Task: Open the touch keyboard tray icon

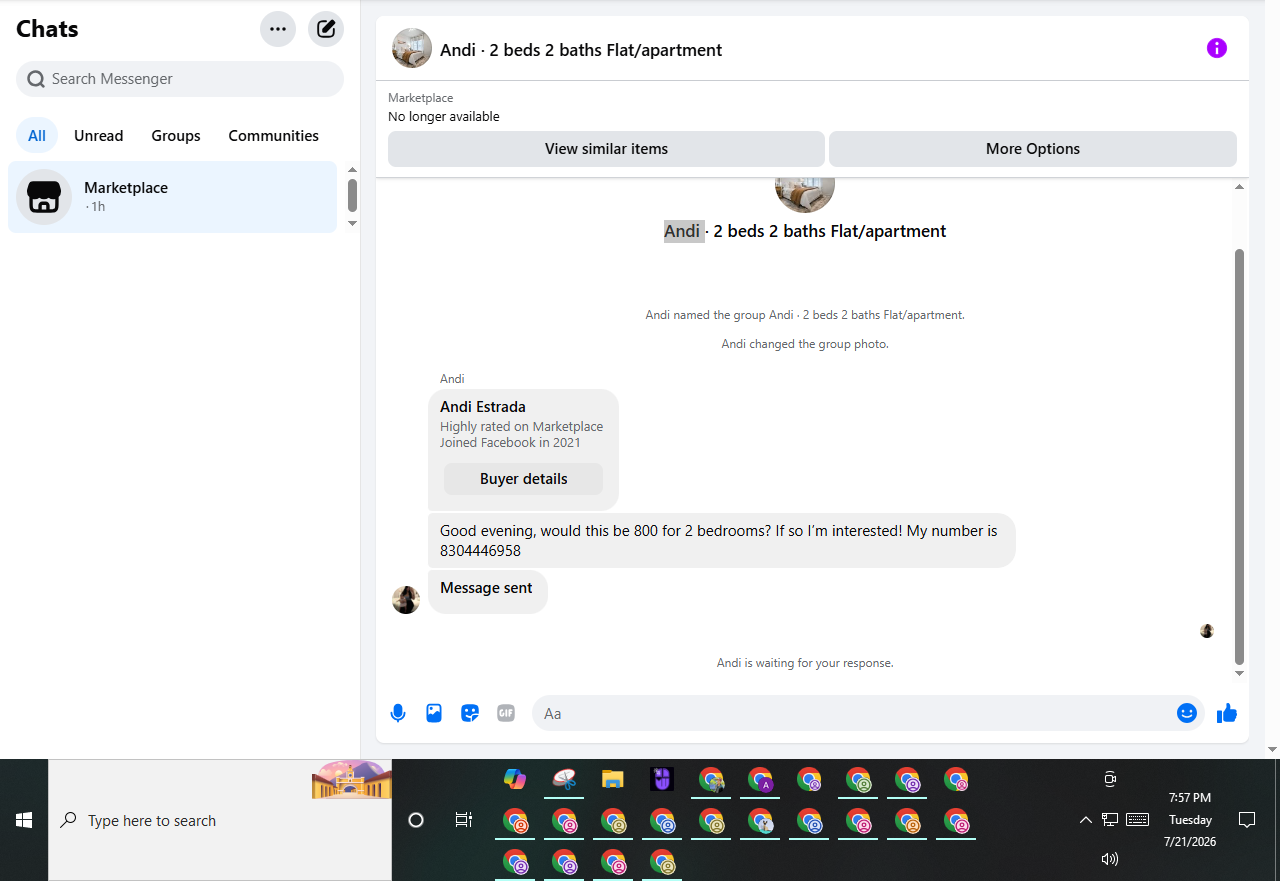Action: (x=1137, y=820)
